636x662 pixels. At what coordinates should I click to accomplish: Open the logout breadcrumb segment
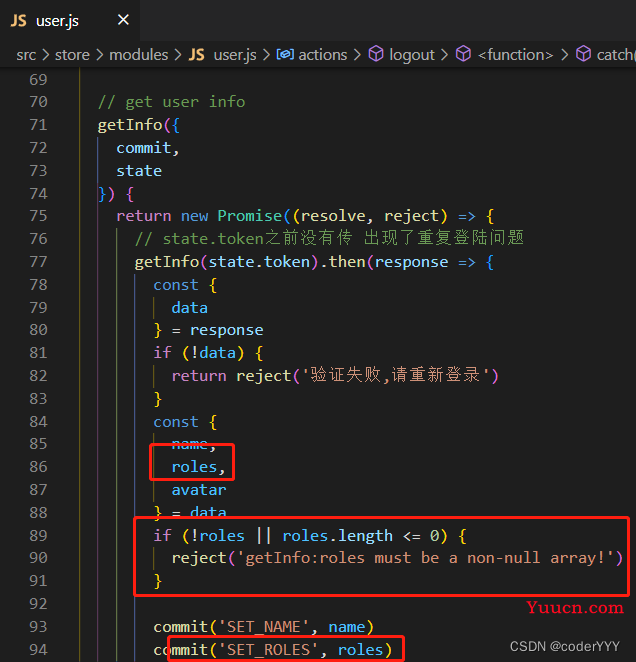[412, 55]
